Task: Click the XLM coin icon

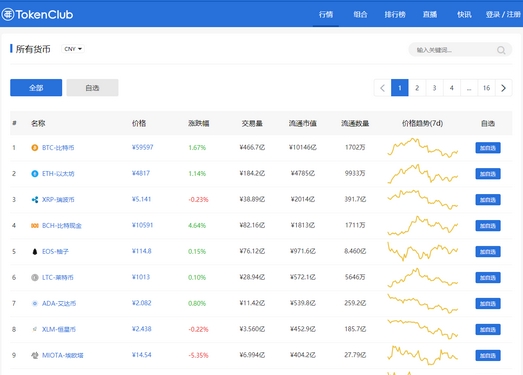Action: tap(35, 329)
